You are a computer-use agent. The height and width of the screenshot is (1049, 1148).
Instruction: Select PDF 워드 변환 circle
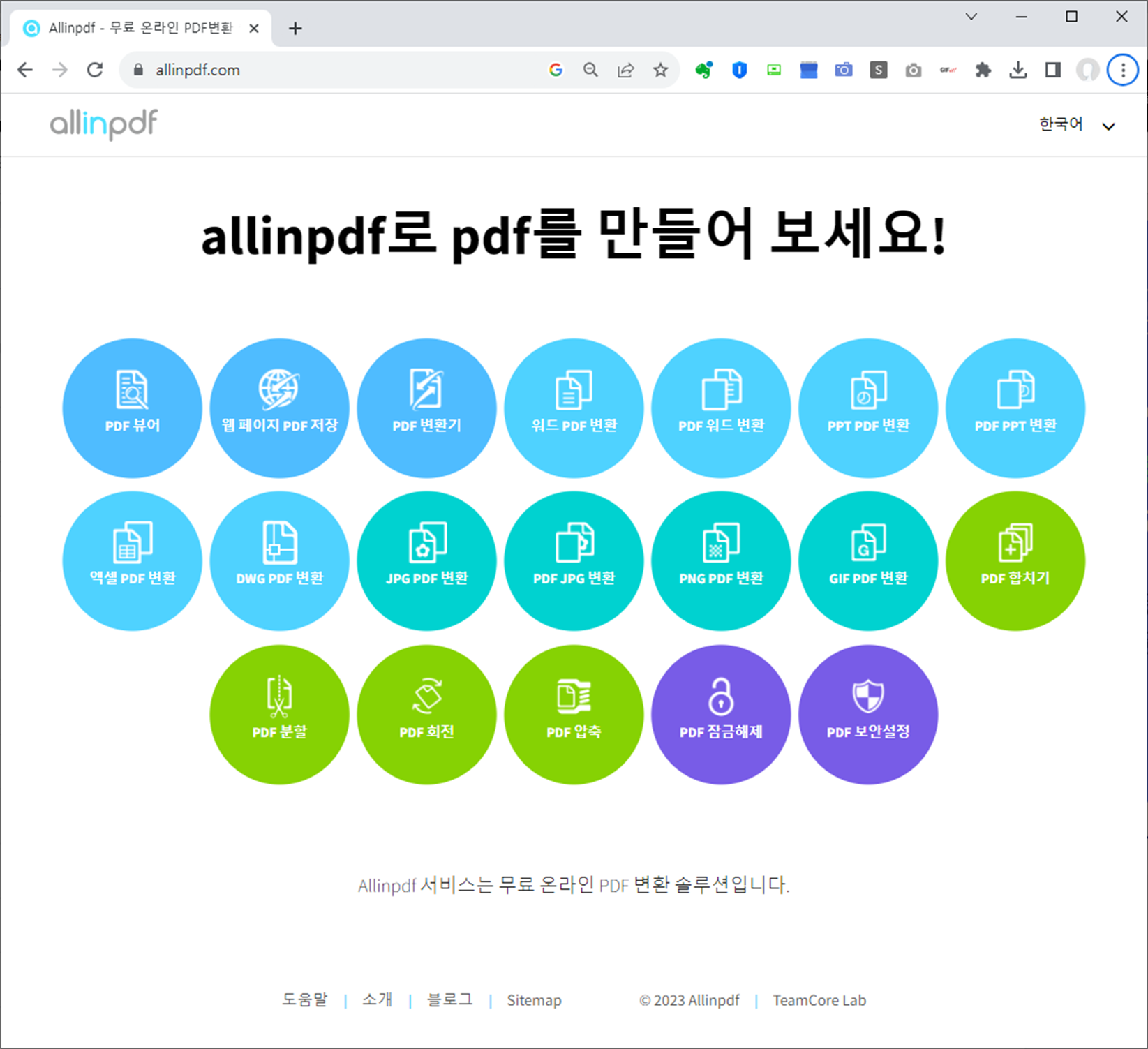pos(722,408)
